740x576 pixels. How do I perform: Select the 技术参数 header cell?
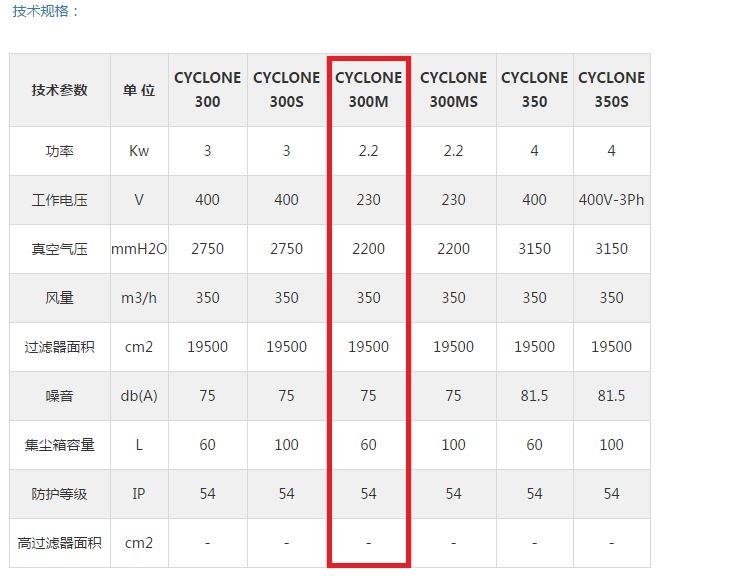point(59,90)
